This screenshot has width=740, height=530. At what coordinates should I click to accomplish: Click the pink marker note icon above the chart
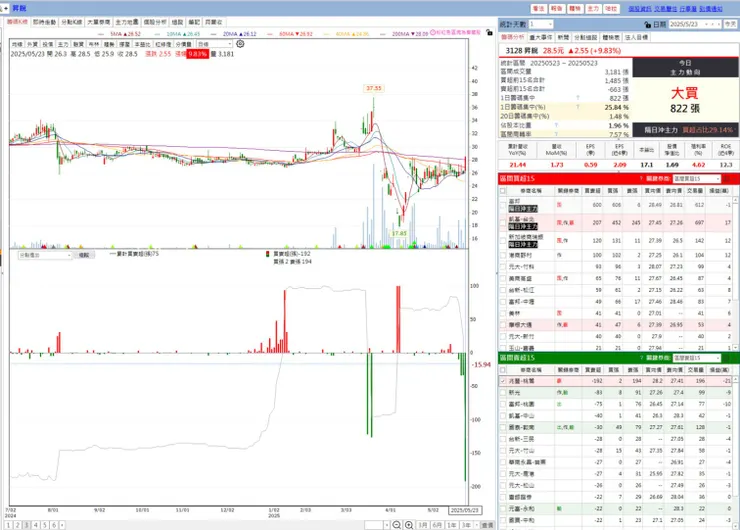432,33
